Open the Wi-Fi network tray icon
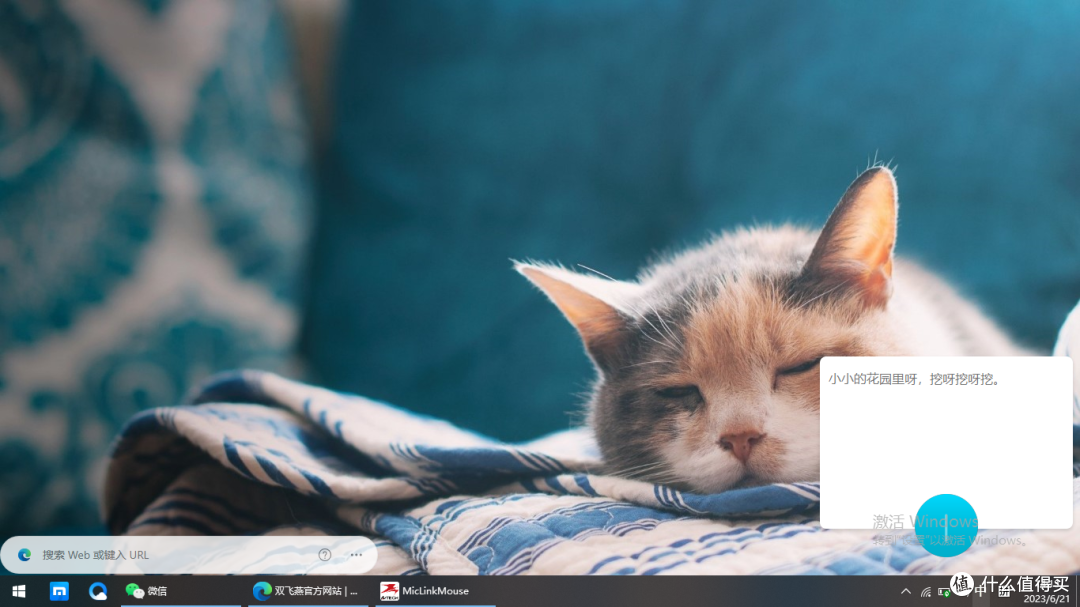The width and height of the screenshot is (1080, 607). [x=926, y=592]
